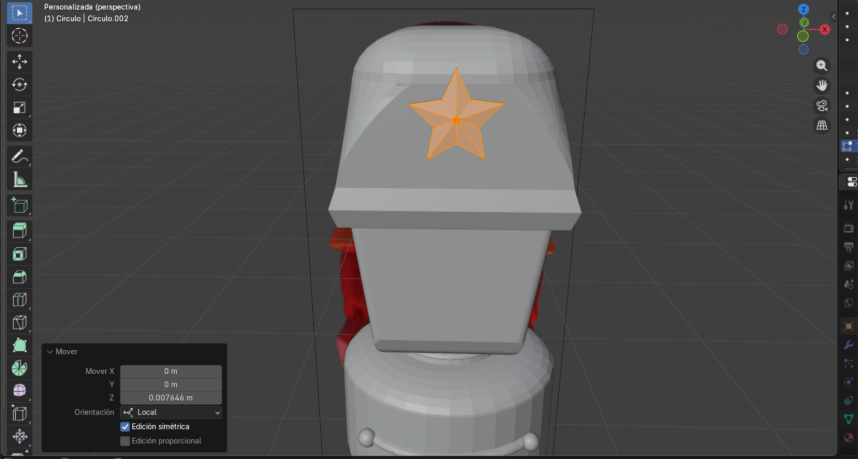This screenshot has width=858, height=459.
Task: Select the Smooth vertices tool
Action: [x=19, y=391]
